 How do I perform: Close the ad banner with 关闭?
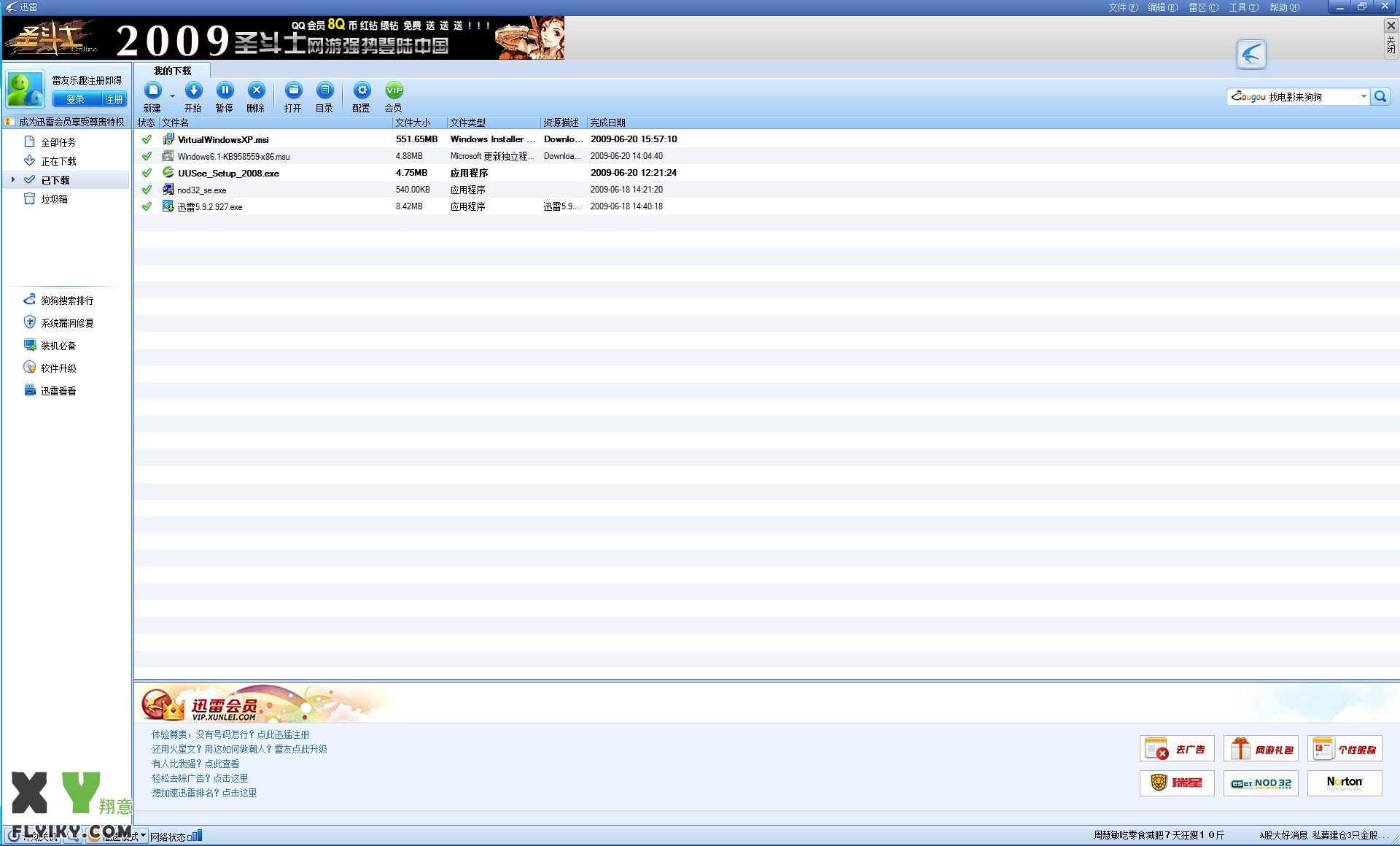(1391, 38)
